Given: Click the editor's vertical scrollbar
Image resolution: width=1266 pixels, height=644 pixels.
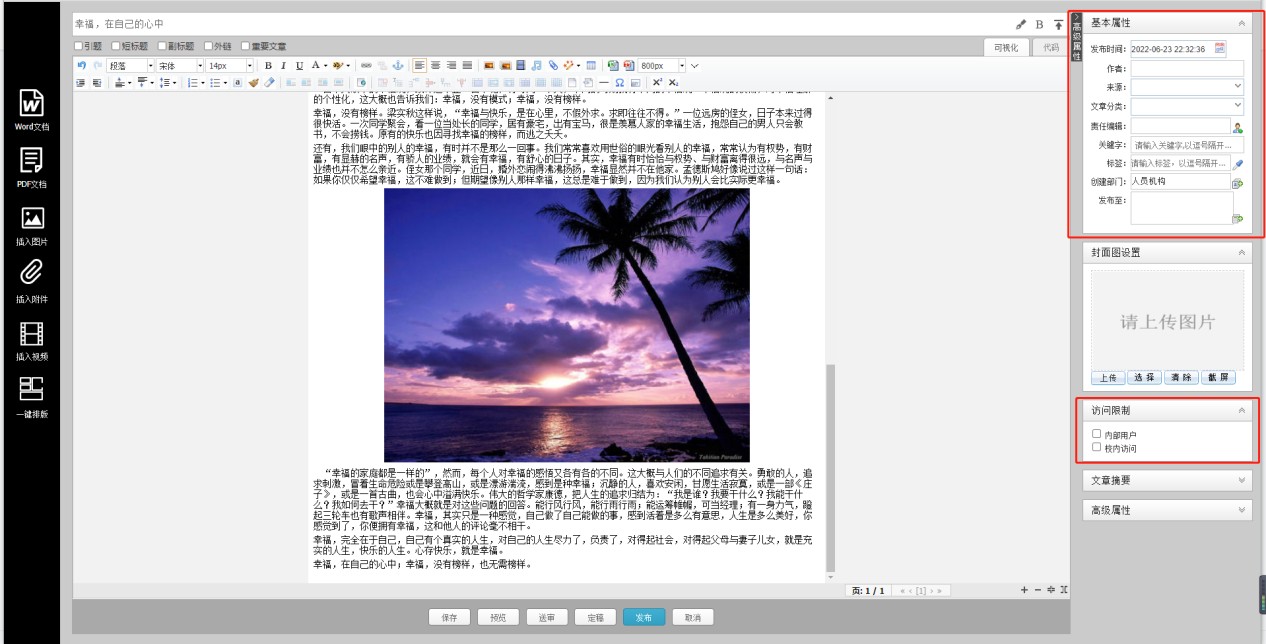Looking at the screenshot, I should coord(829,467).
